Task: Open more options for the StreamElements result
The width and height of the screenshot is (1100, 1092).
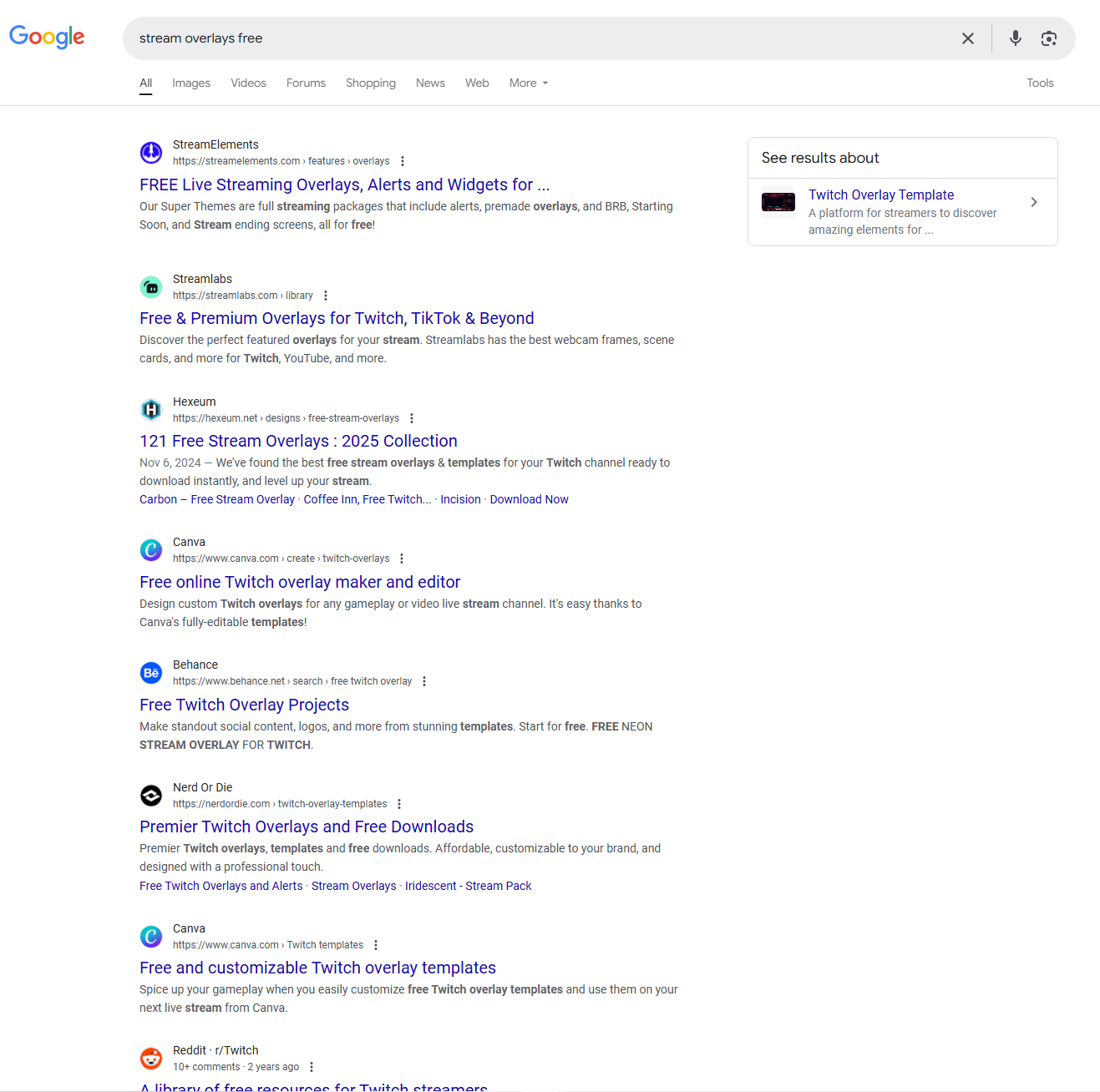Action: [403, 161]
